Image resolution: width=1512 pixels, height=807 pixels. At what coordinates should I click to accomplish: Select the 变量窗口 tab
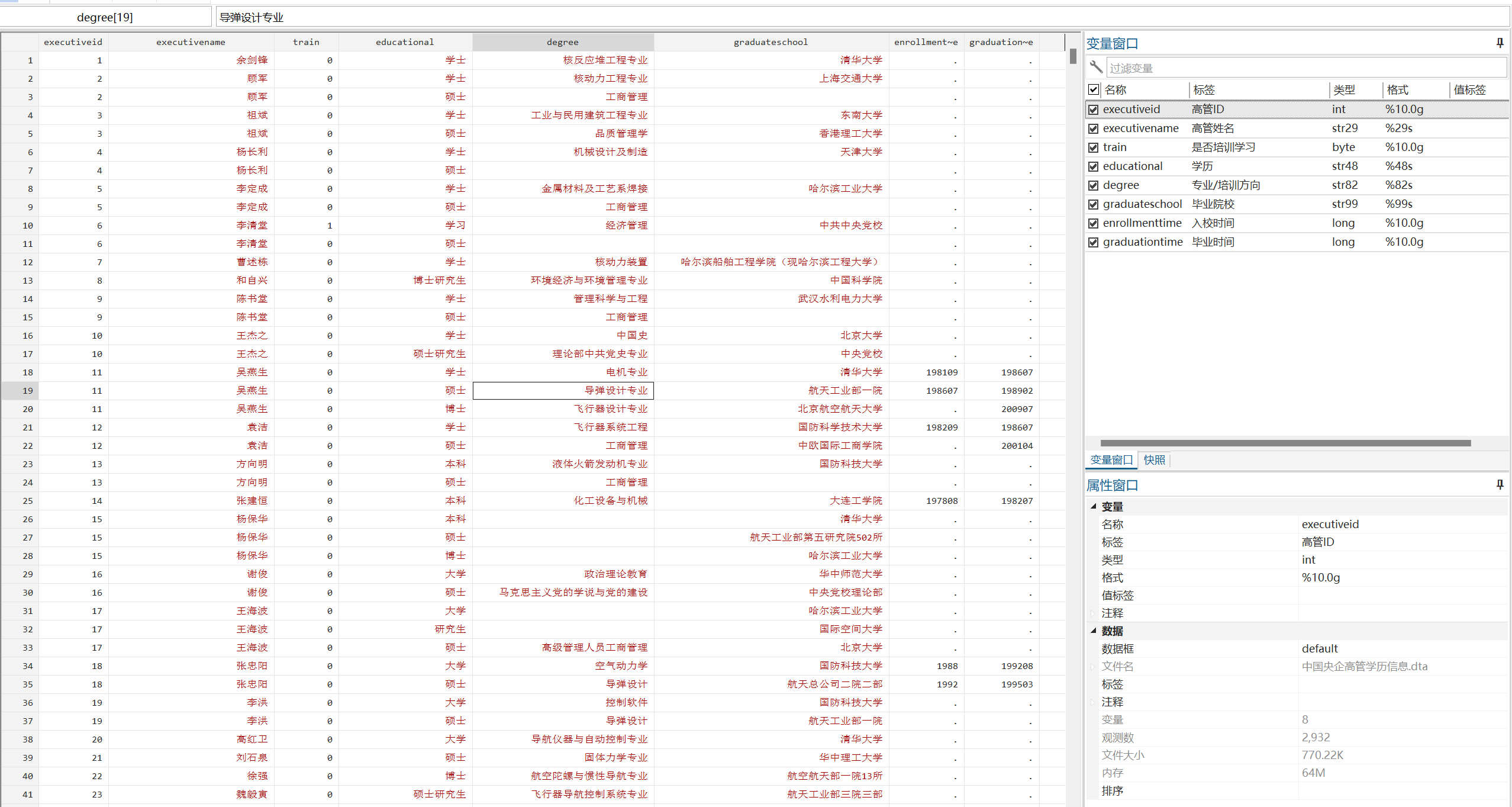point(1111,460)
